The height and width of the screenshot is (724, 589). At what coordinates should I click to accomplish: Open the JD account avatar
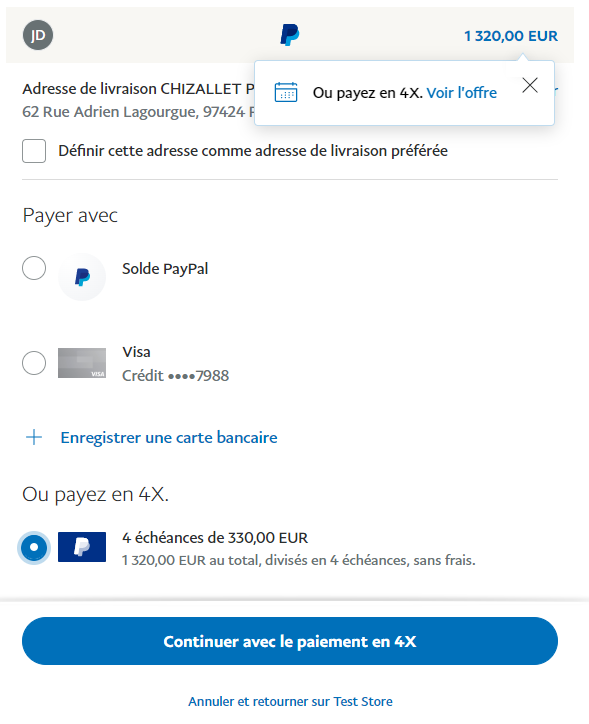pyautogui.click(x=38, y=35)
